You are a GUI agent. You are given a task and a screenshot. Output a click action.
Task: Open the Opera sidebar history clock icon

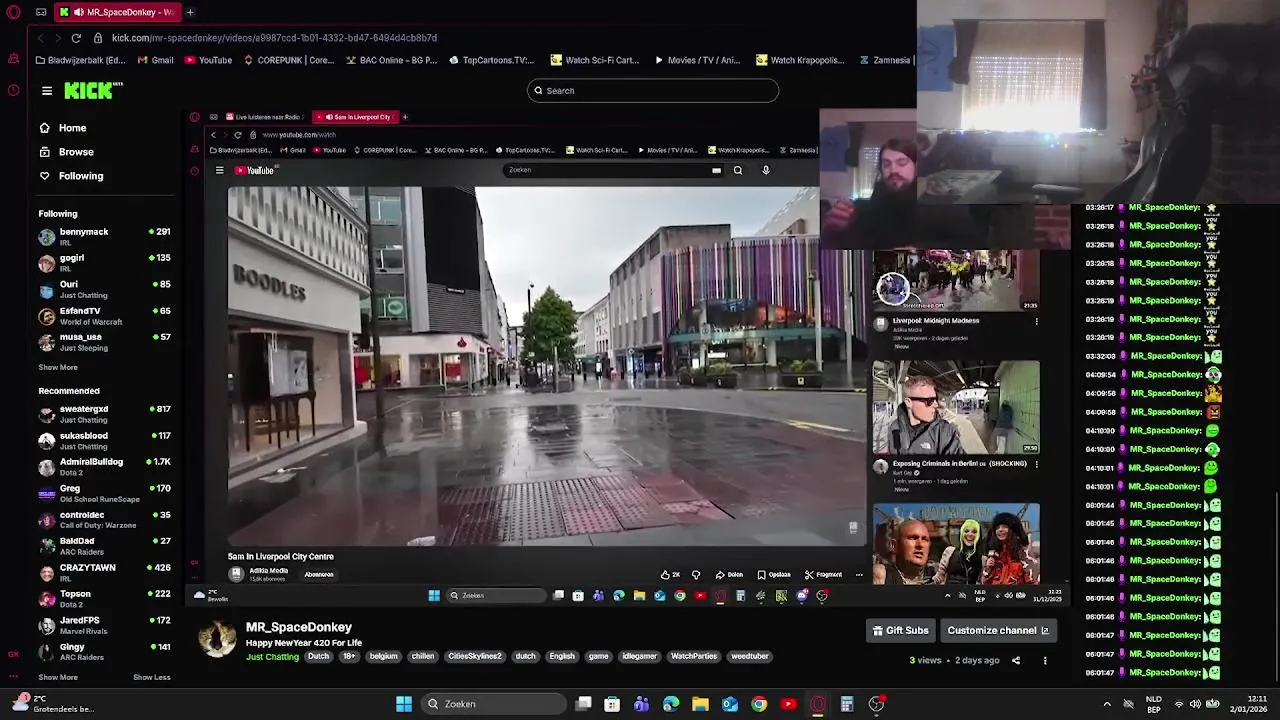pos(13,90)
